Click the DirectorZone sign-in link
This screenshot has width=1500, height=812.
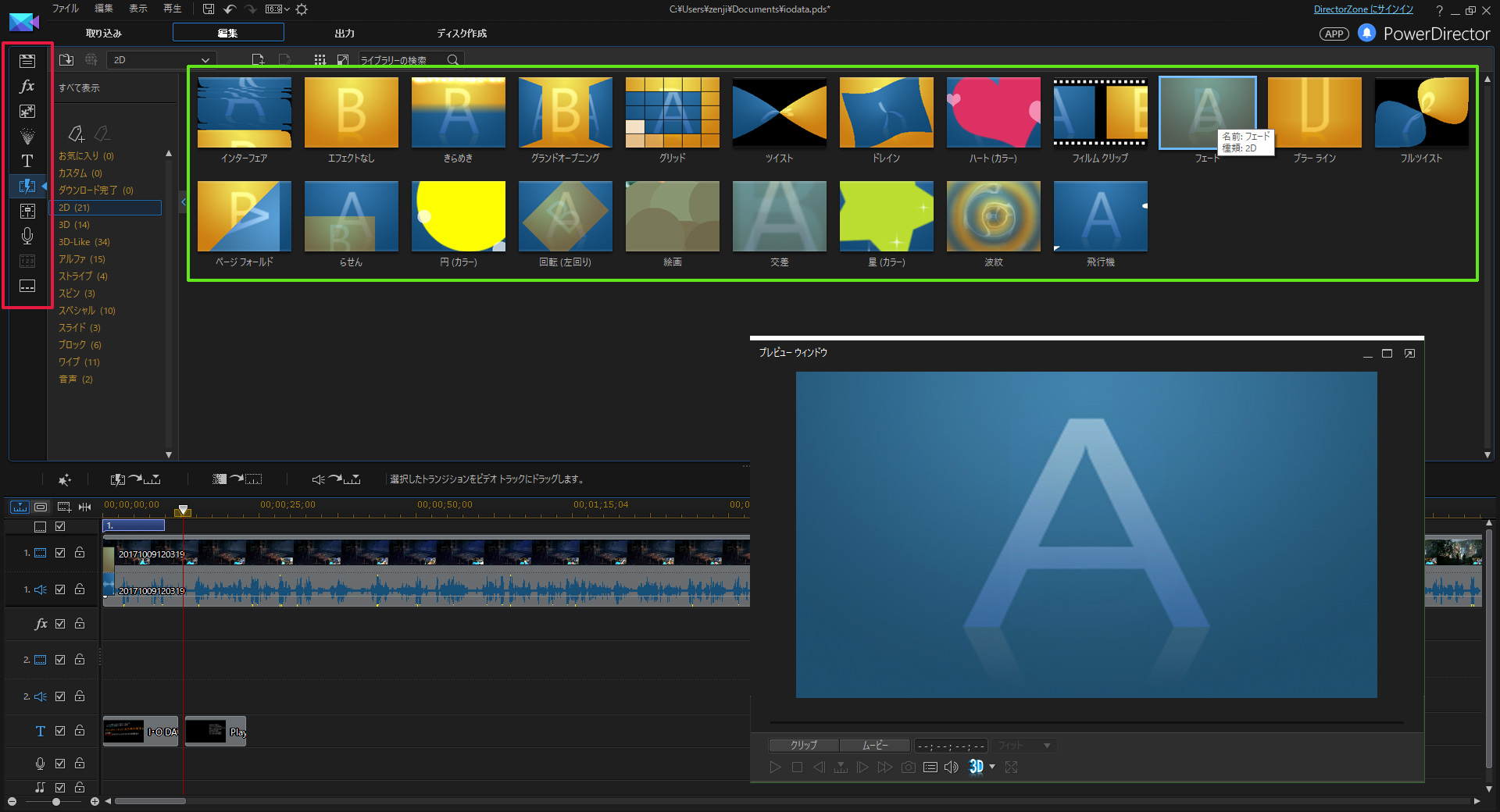click(1363, 9)
